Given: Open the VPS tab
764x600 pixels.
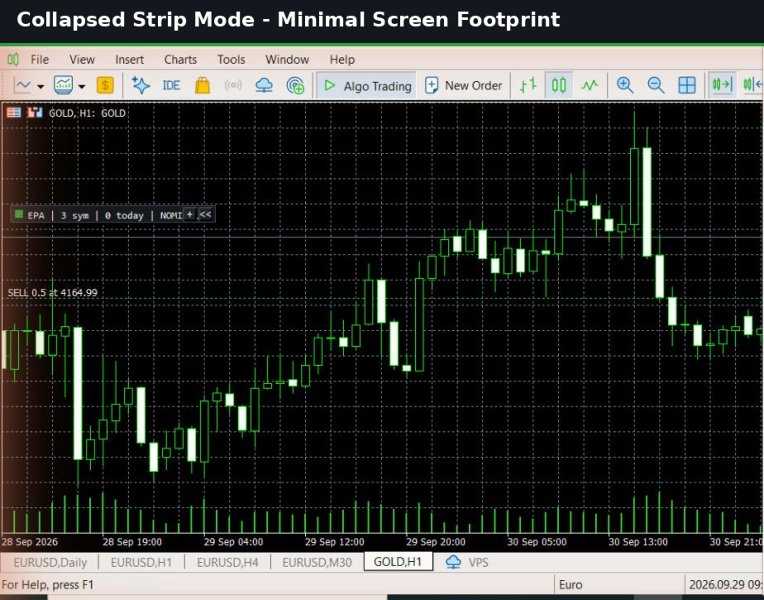Looking at the screenshot, I should click(467, 562).
